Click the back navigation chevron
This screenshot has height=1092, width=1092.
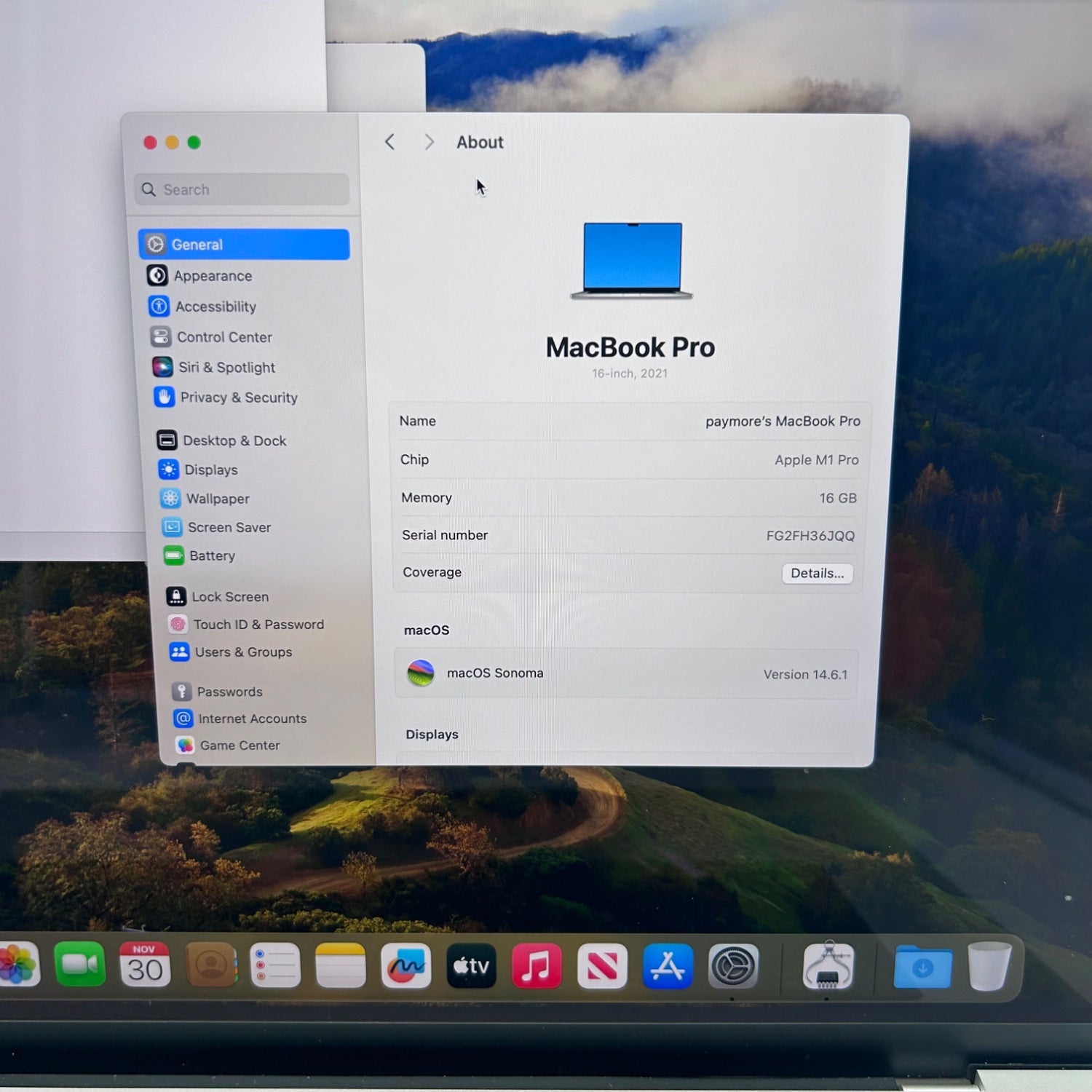[x=390, y=142]
